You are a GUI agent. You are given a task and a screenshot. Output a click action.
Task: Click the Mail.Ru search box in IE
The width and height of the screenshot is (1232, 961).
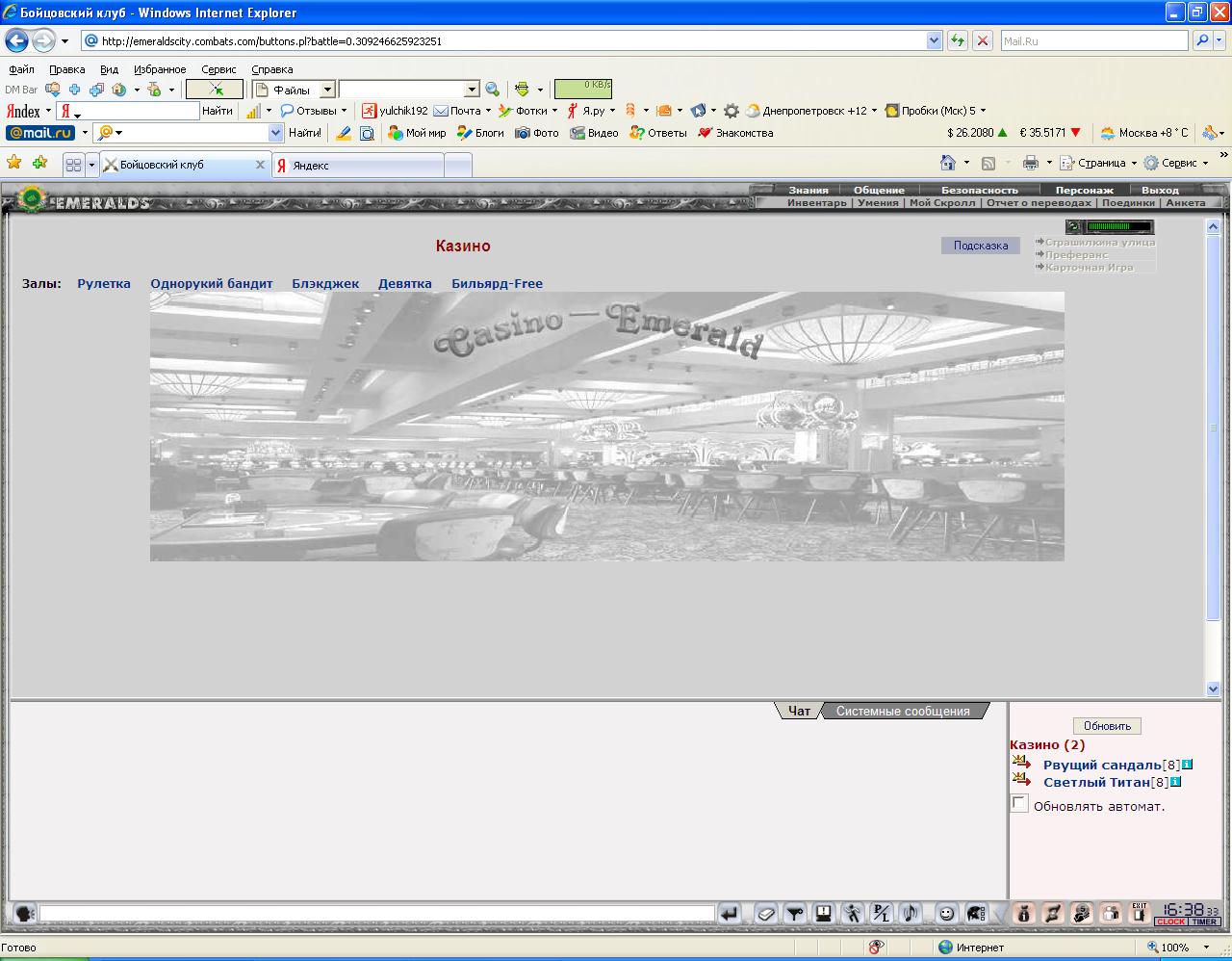pyautogui.click(x=1093, y=40)
